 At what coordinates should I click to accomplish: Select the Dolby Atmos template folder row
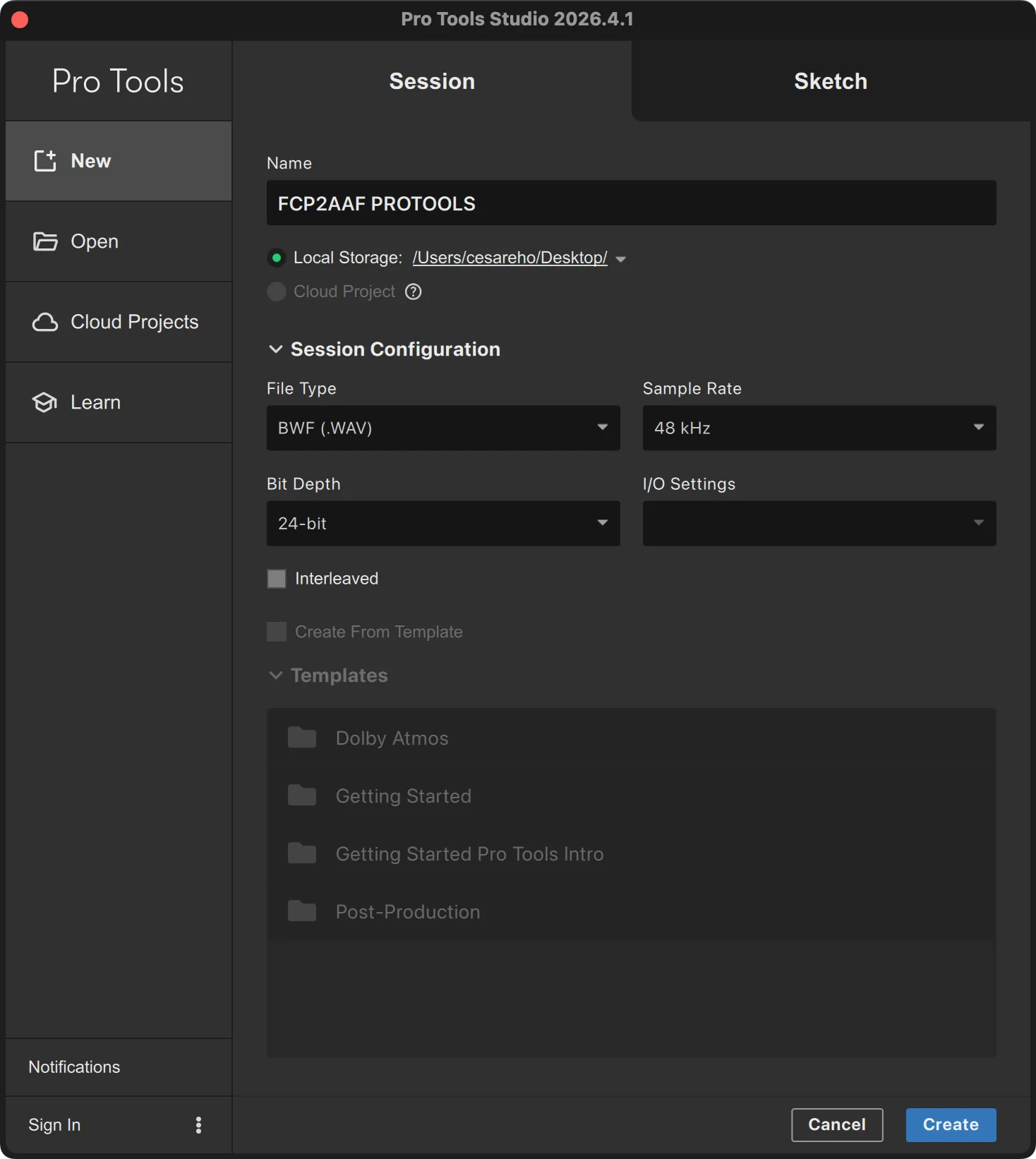point(631,738)
